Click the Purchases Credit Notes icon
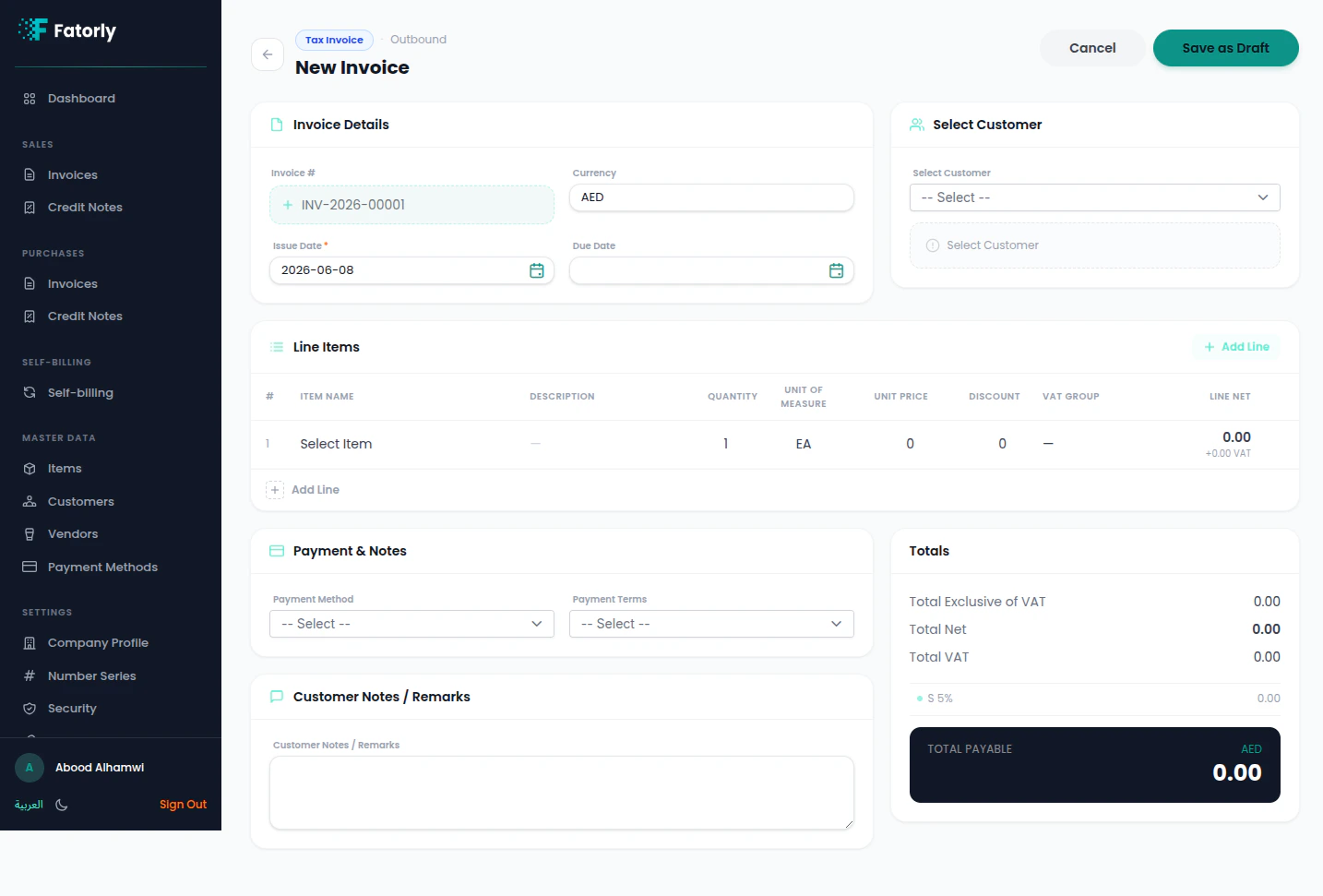1323x896 pixels. coord(30,317)
